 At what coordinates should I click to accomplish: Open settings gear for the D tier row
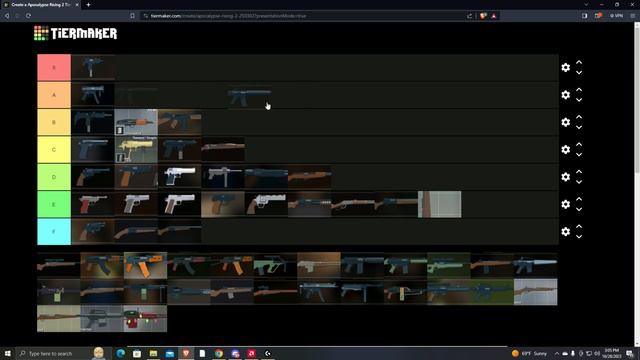tap(565, 177)
